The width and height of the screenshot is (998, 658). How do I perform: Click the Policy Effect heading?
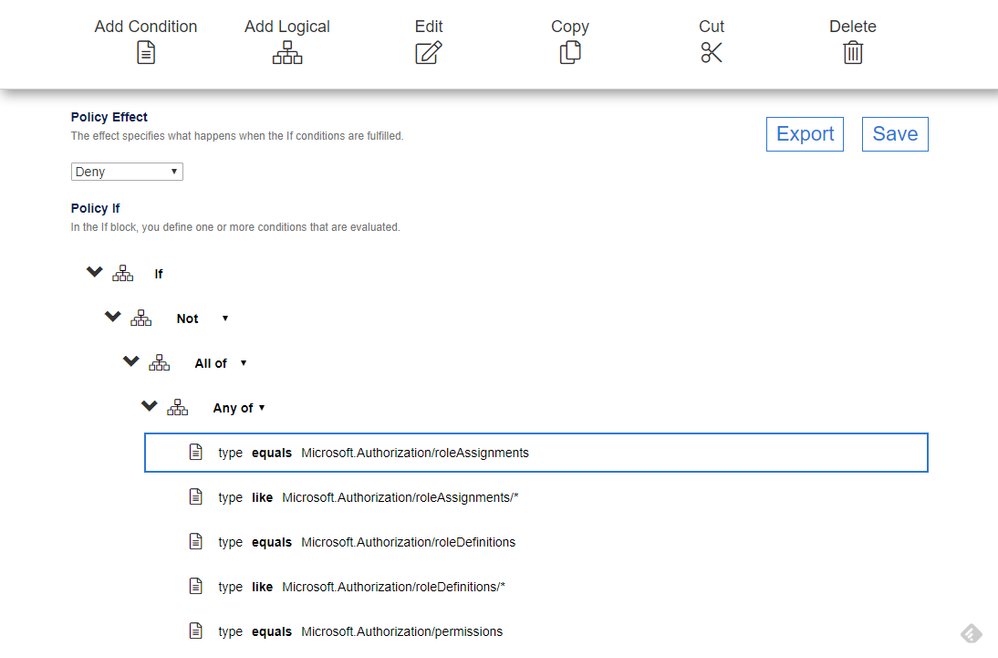pos(109,117)
